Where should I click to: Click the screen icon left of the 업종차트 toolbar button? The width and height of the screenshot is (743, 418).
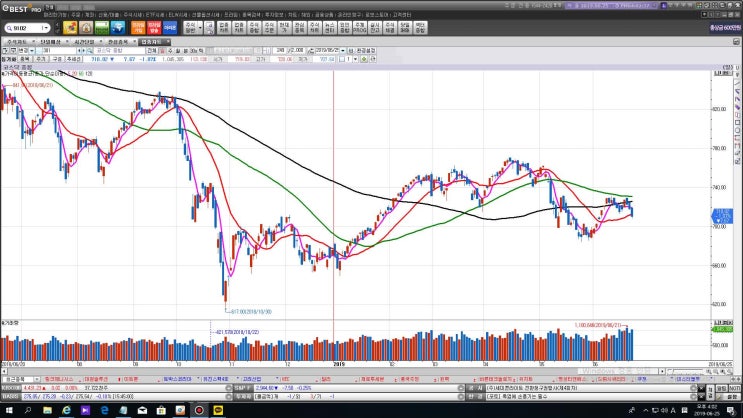209,27
